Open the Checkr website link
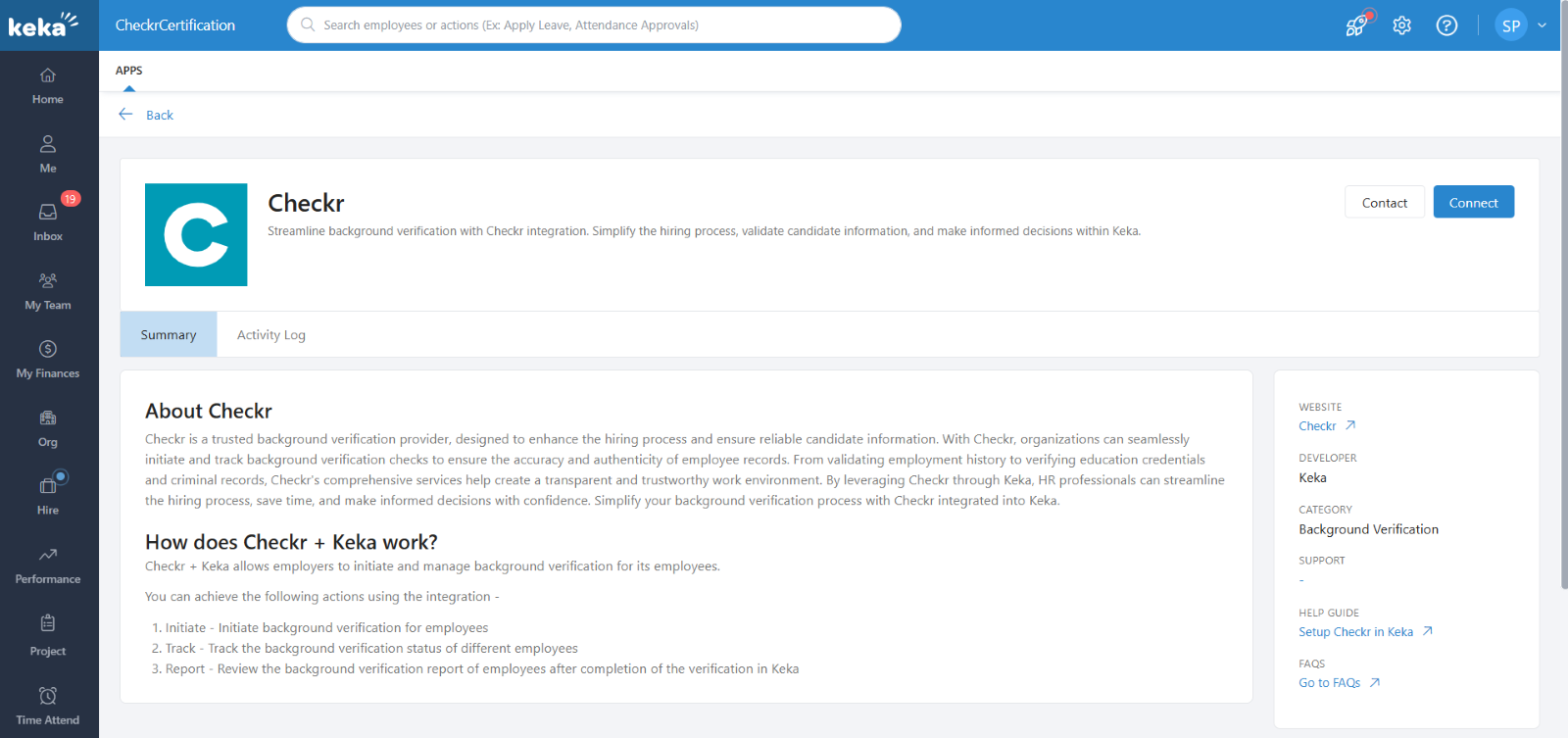The image size is (1568, 738). (1327, 425)
